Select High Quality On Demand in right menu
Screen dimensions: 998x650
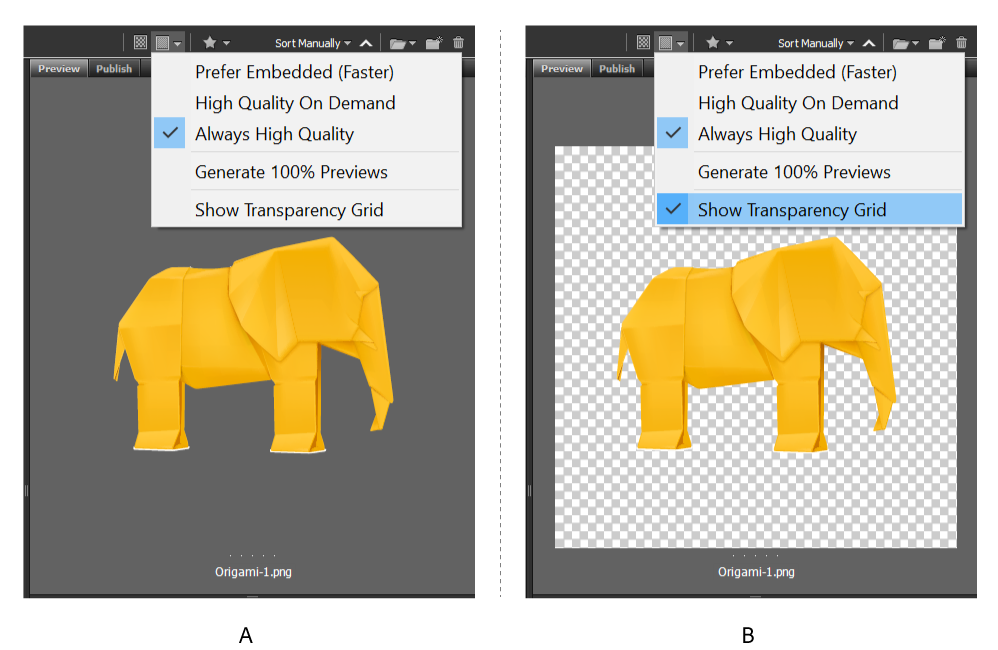798,103
